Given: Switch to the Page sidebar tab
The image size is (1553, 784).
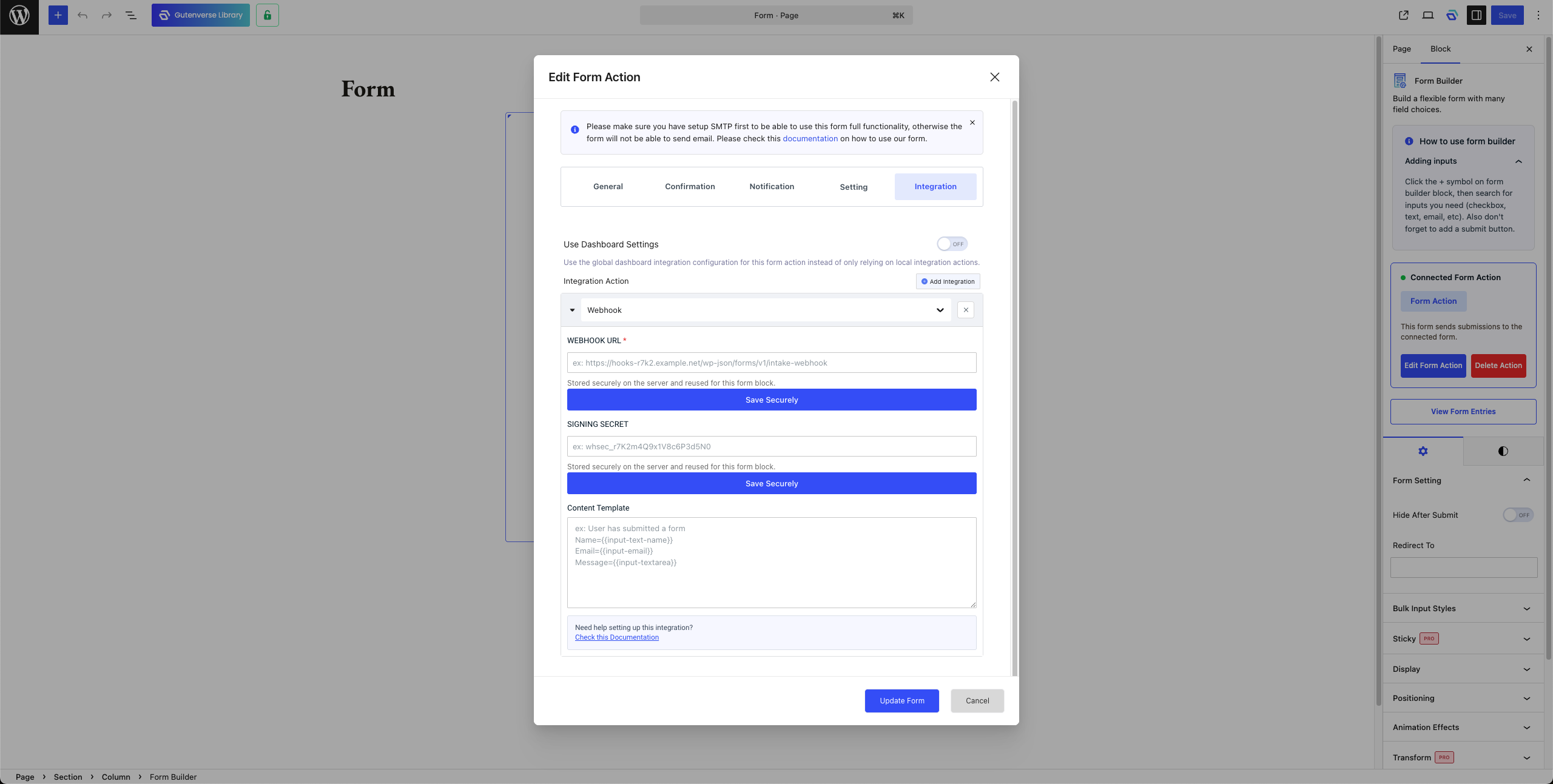Looking at the screenshot, I should point(1402,49).
